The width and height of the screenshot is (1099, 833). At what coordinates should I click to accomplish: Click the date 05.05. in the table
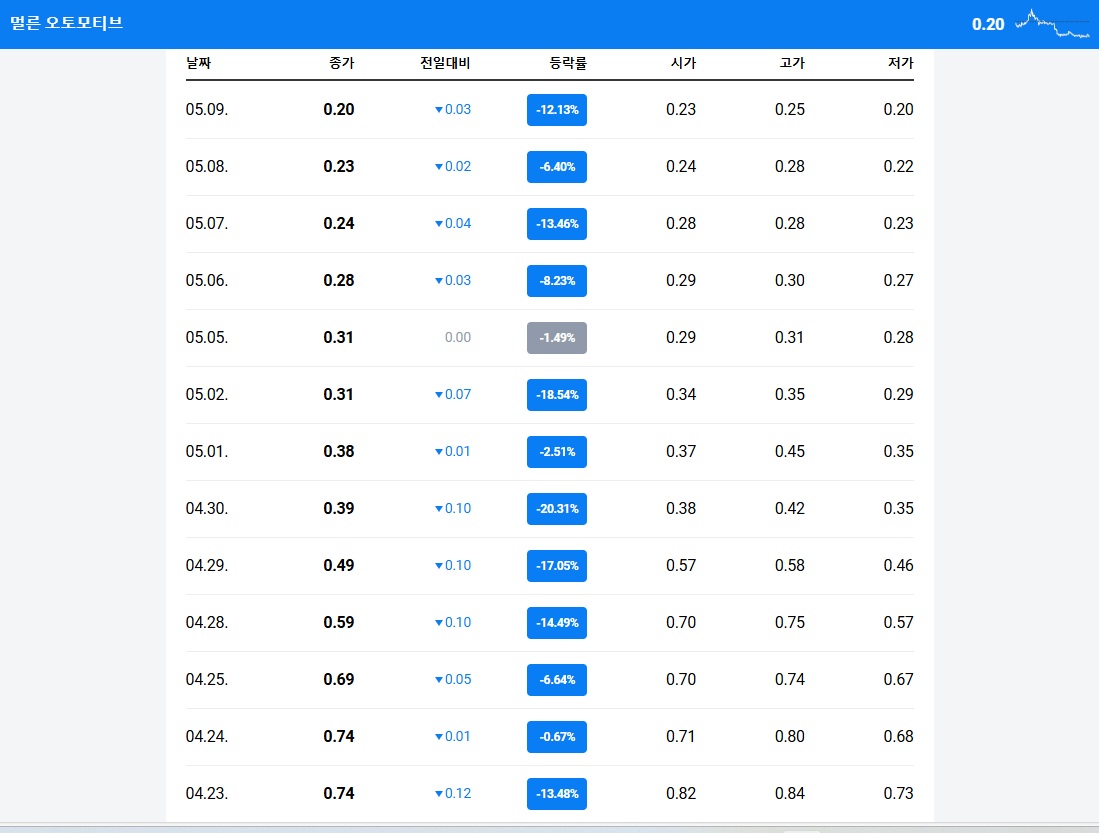(x=207, y=337)
